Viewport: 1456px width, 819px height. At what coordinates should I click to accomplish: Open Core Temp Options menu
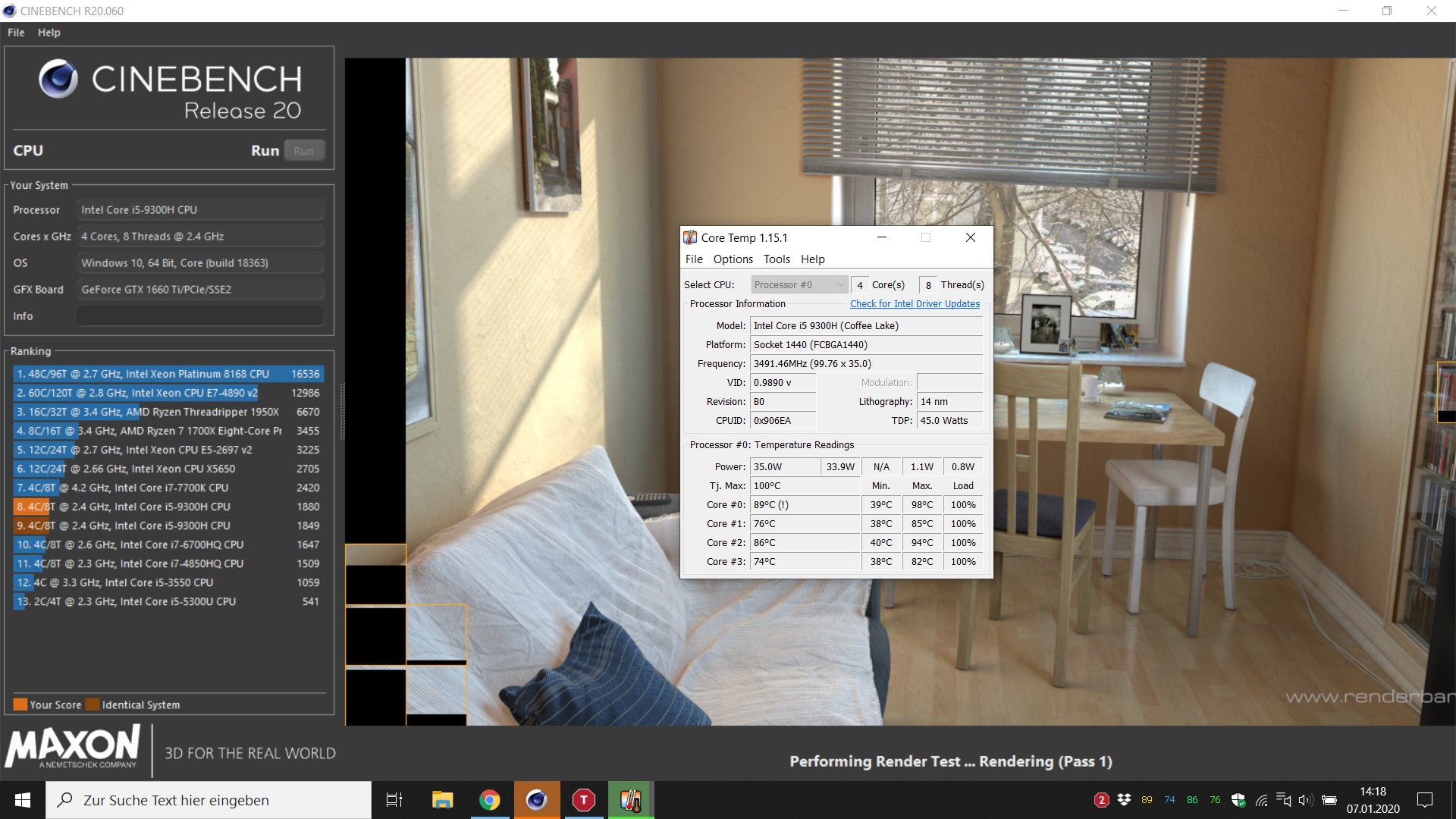click(x=733, y=259)
